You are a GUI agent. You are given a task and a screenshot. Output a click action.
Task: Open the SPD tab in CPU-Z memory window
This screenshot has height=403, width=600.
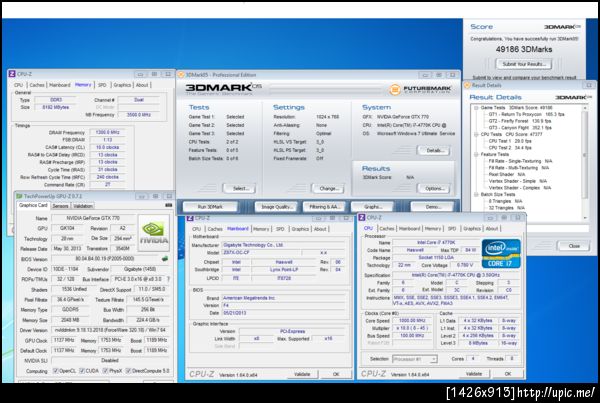(101, 85)
